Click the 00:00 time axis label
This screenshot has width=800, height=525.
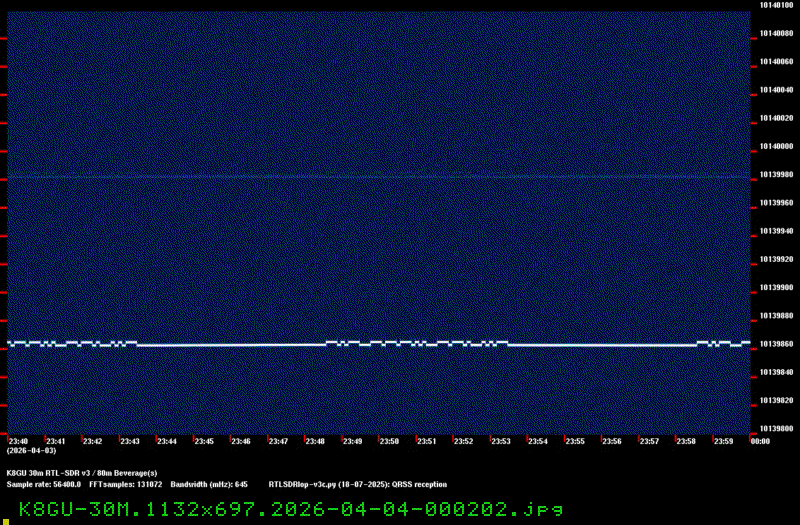[760, 441]
